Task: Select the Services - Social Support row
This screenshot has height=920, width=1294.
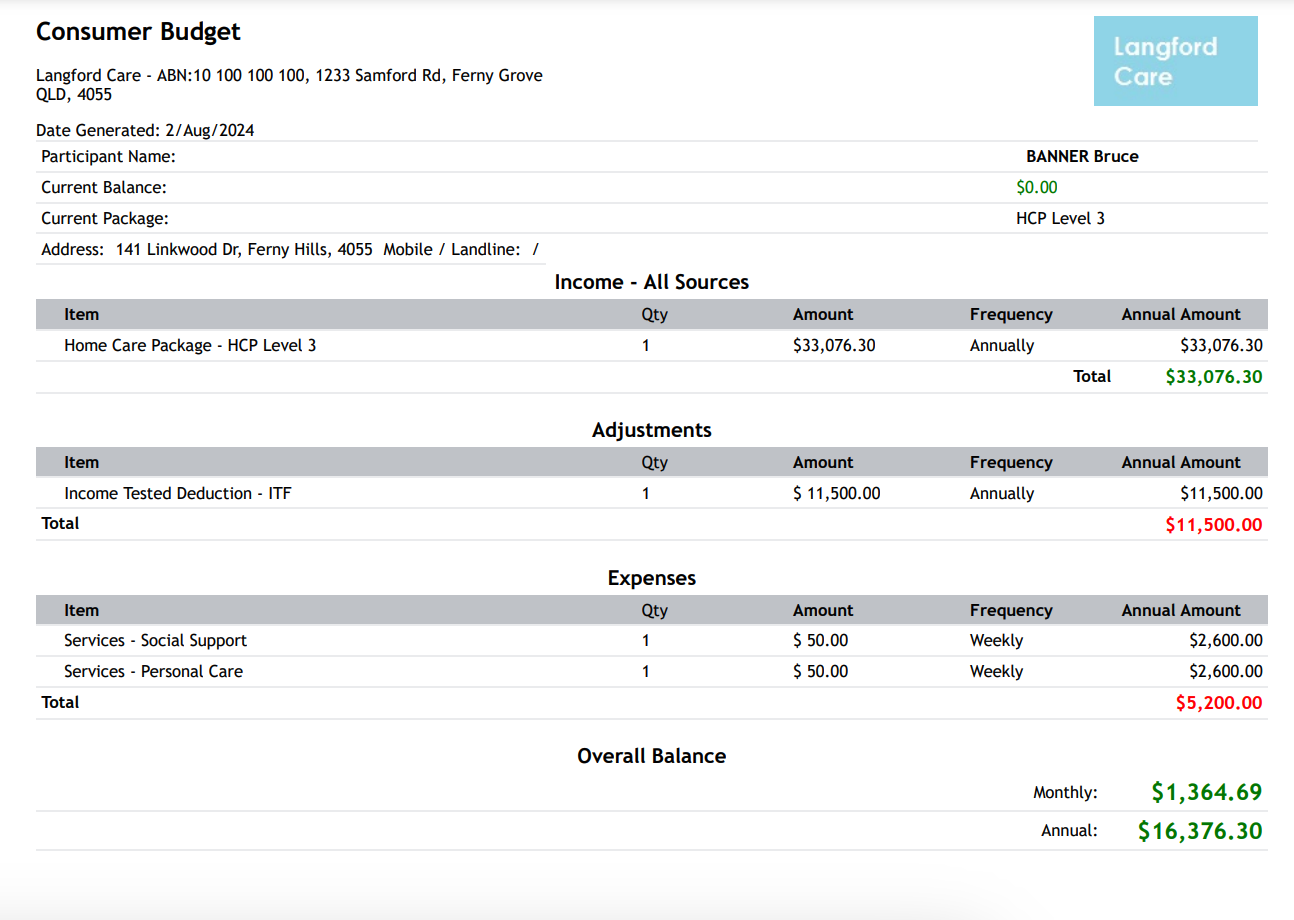Action: [155, 640]
